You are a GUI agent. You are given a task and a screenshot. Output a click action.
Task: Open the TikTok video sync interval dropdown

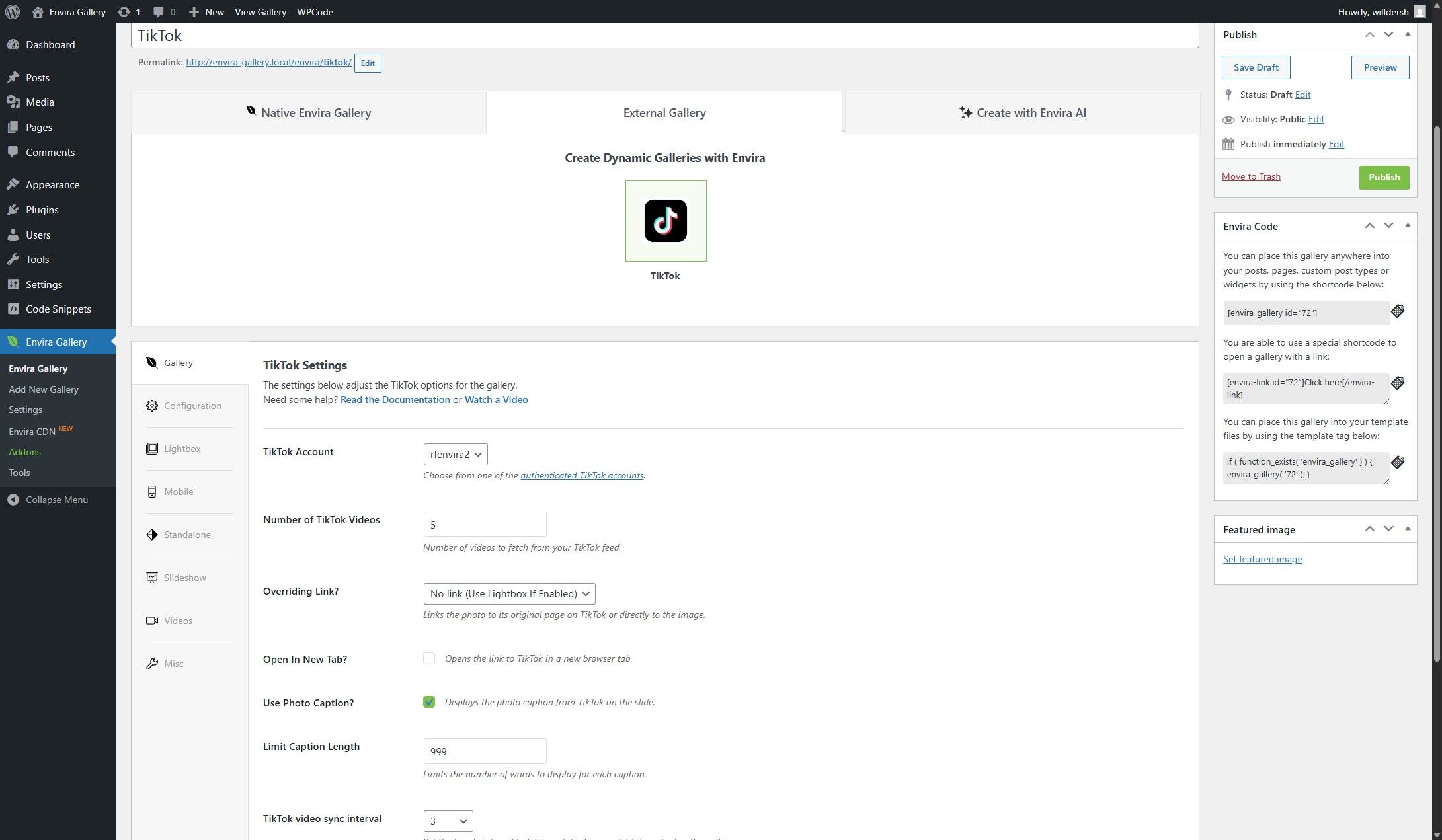point(448,821)
